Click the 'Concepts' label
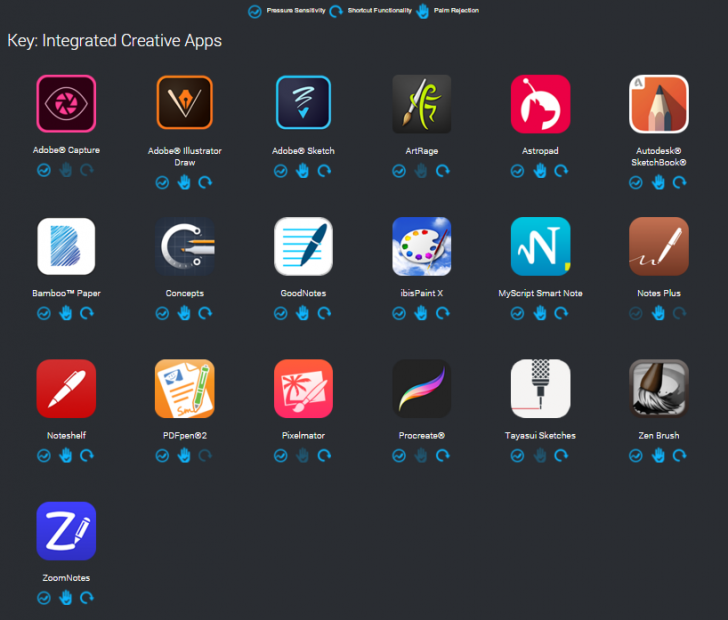Image resolution: width=728 pixels, height=620 pixels. (185, 293)
